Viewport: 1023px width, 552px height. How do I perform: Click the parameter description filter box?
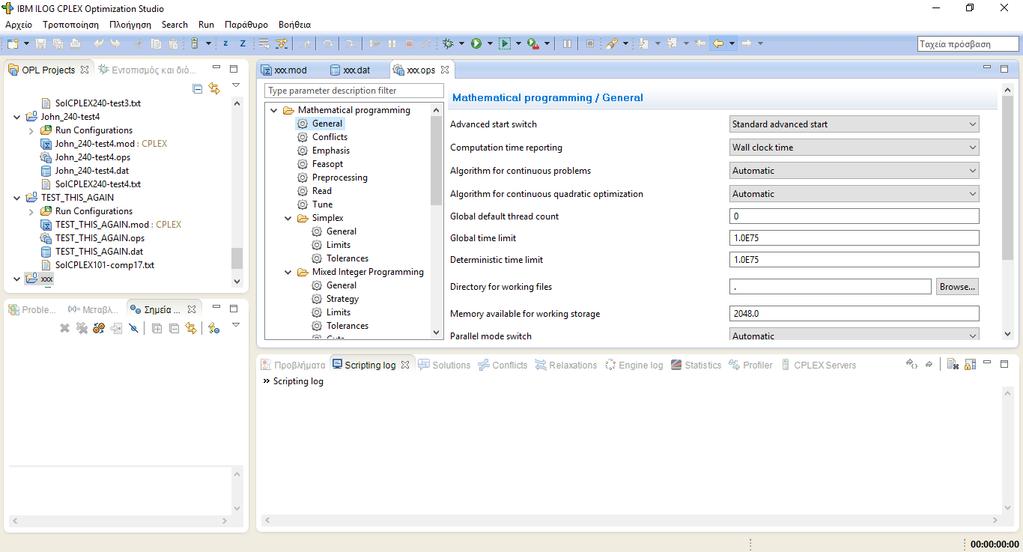[x=354, y=91]
